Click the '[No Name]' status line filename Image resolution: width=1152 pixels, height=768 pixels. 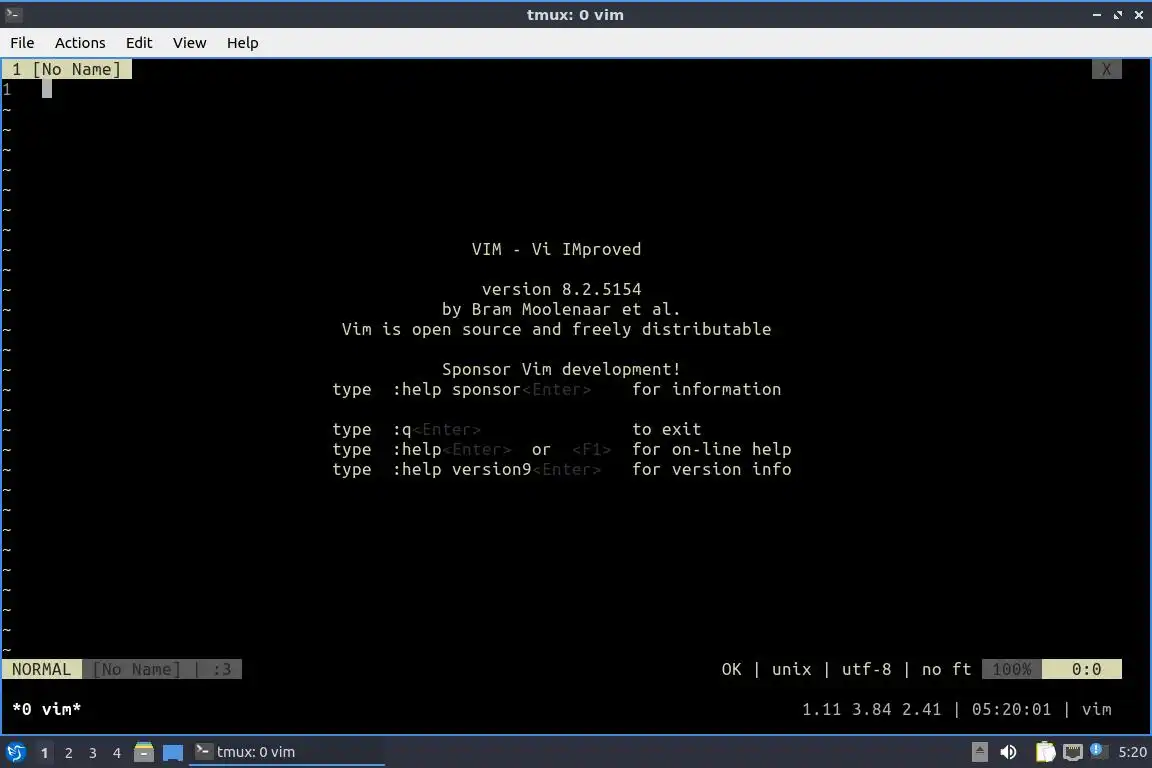pyautogui.click(x=137, y=669)
